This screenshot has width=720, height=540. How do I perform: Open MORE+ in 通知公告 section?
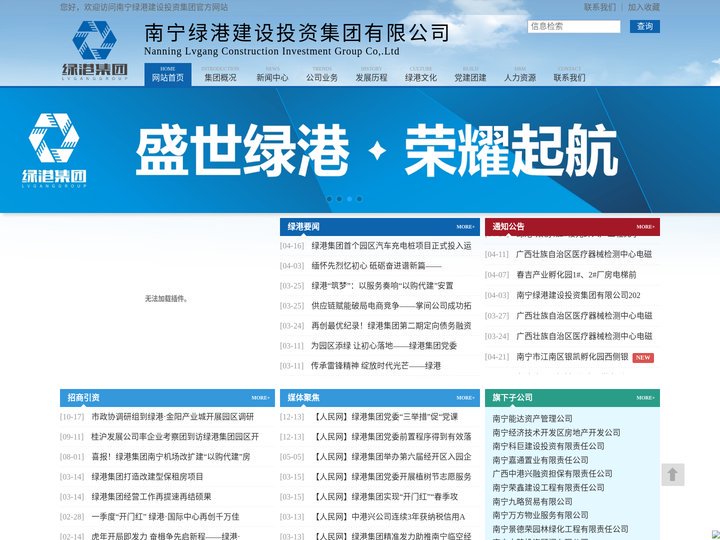click(646, 227)
